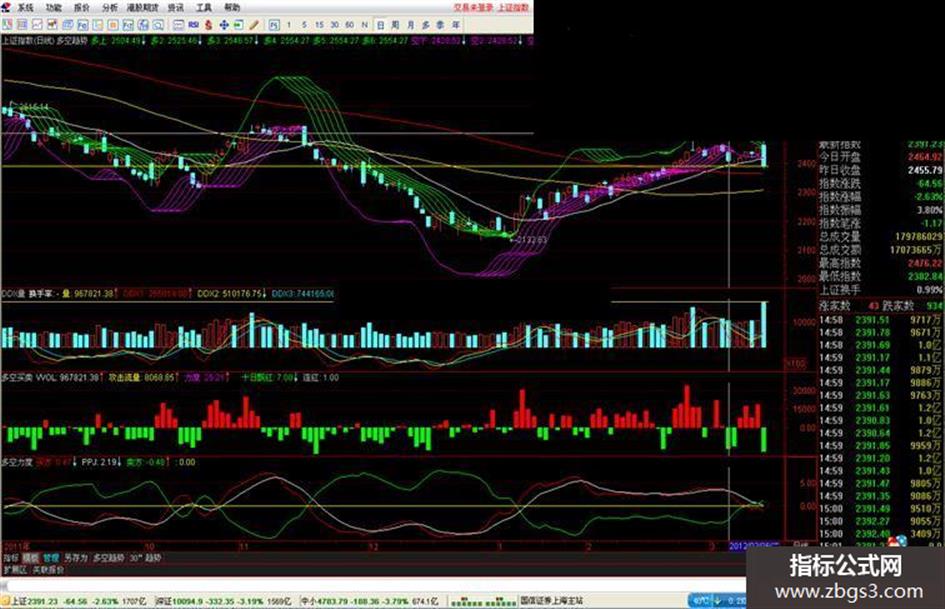Select the pencil drawing tool icon
945x609 pixels.
pyautogui.click(x=254, y=25)
